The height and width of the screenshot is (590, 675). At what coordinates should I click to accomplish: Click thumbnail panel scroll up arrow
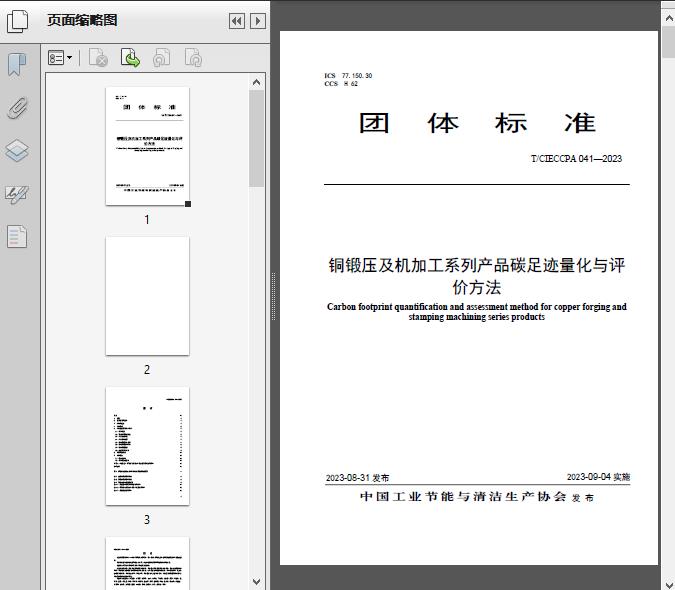(x=257, y=82)
